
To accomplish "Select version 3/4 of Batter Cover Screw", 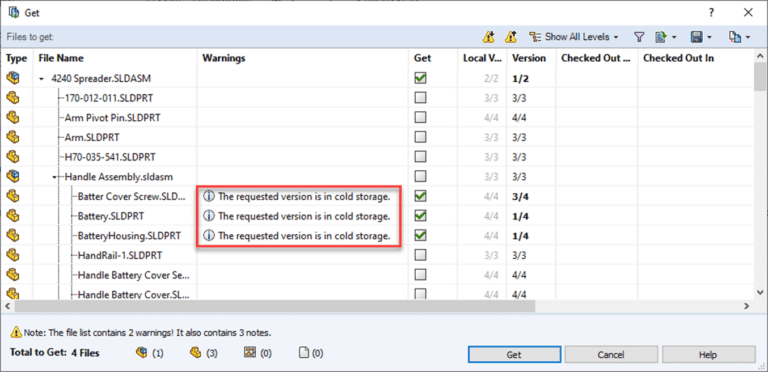I will 520,196.
